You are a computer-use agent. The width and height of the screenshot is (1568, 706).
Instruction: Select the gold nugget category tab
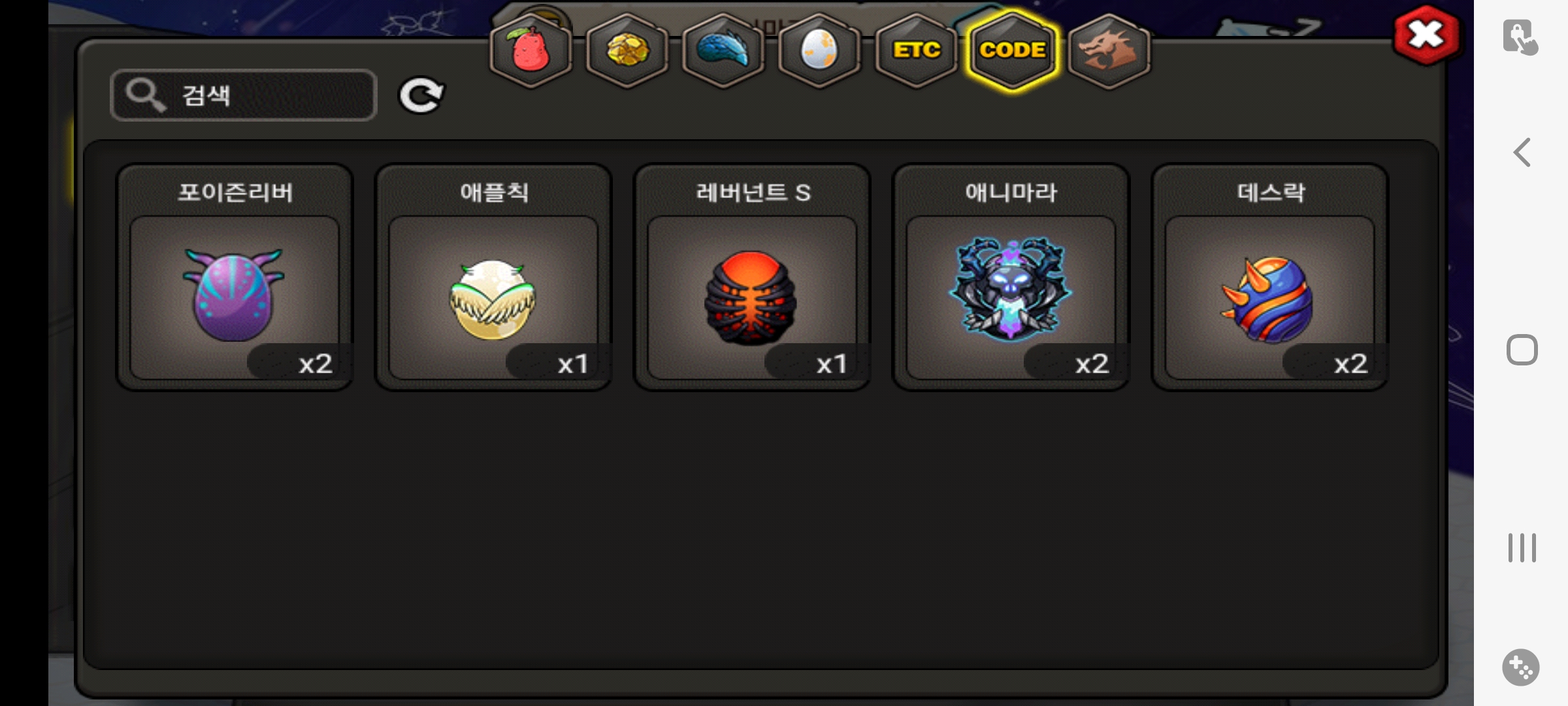pos(627,50)
